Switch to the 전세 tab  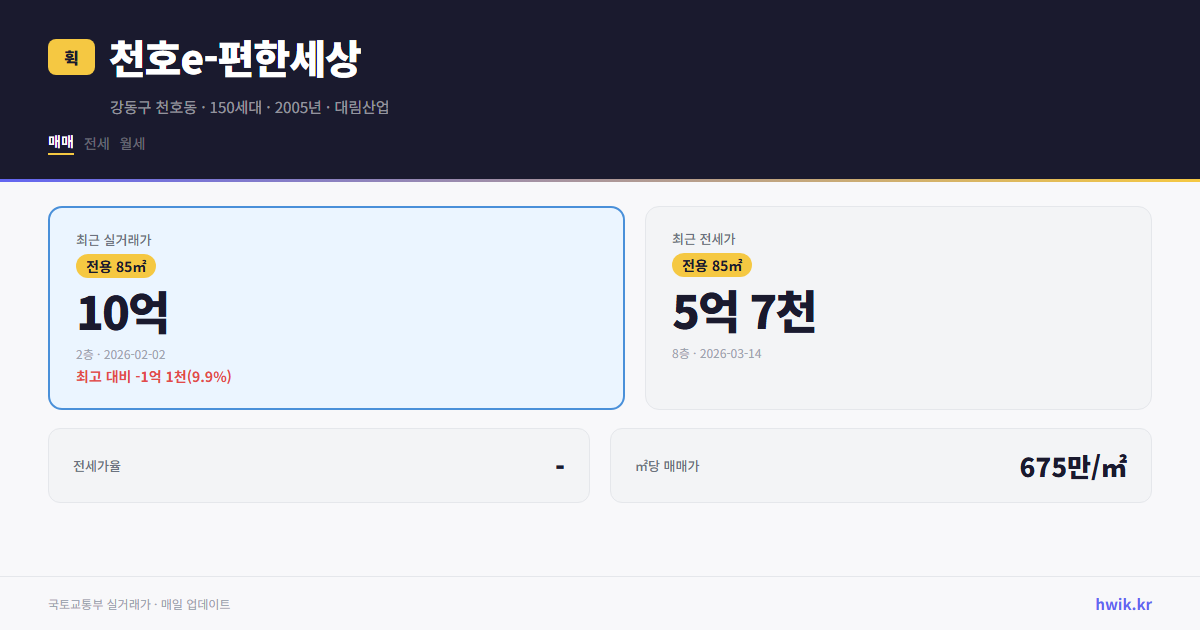[97, 143]
